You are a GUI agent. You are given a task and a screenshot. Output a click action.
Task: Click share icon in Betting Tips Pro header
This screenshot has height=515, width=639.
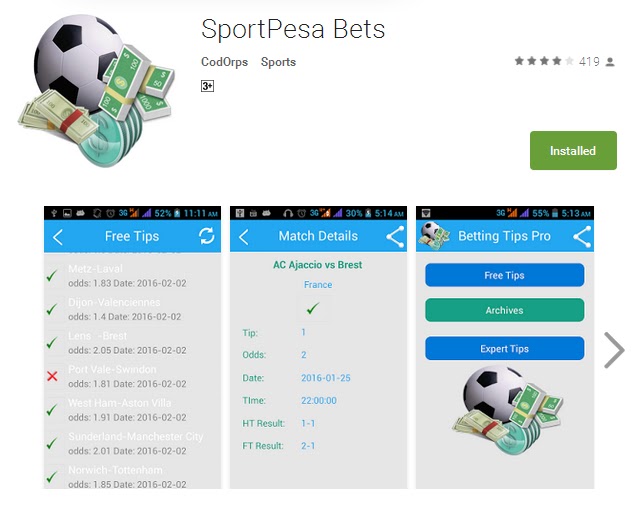click(x=582, y=237)
